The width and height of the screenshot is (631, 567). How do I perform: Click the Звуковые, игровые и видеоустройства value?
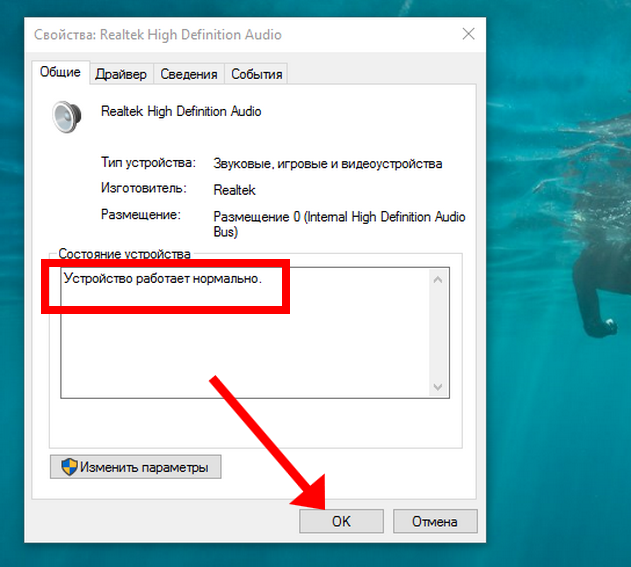click(327, 164)
